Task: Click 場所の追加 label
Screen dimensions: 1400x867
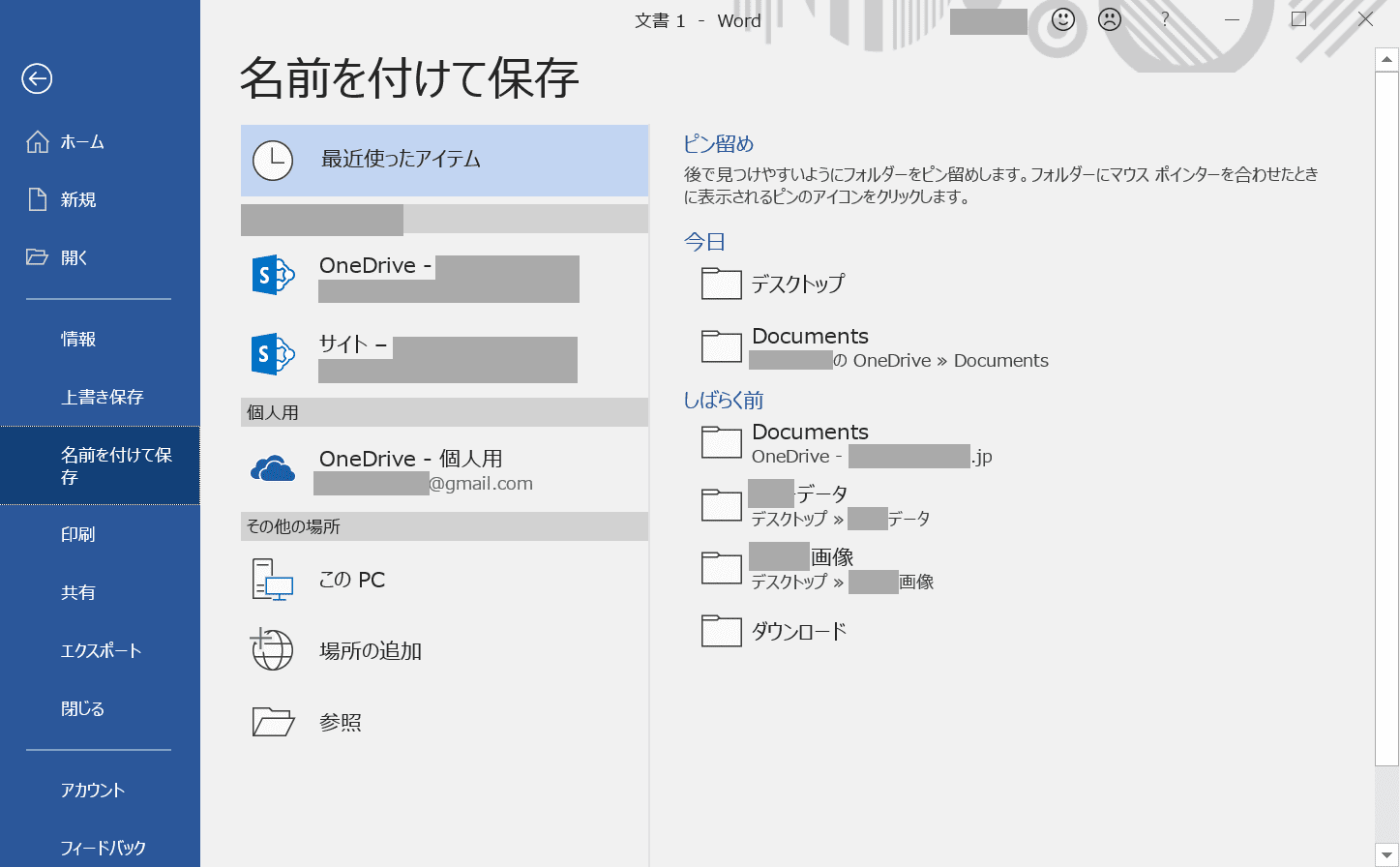Action: (x=371, y=650)
